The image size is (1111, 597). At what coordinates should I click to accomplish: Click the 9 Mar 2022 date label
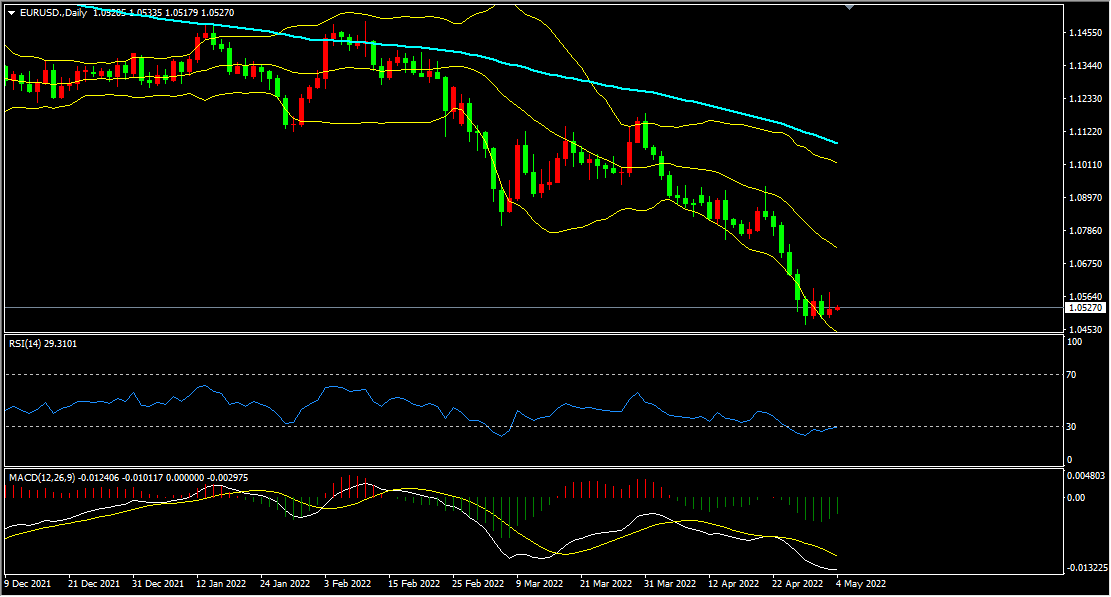540,584
